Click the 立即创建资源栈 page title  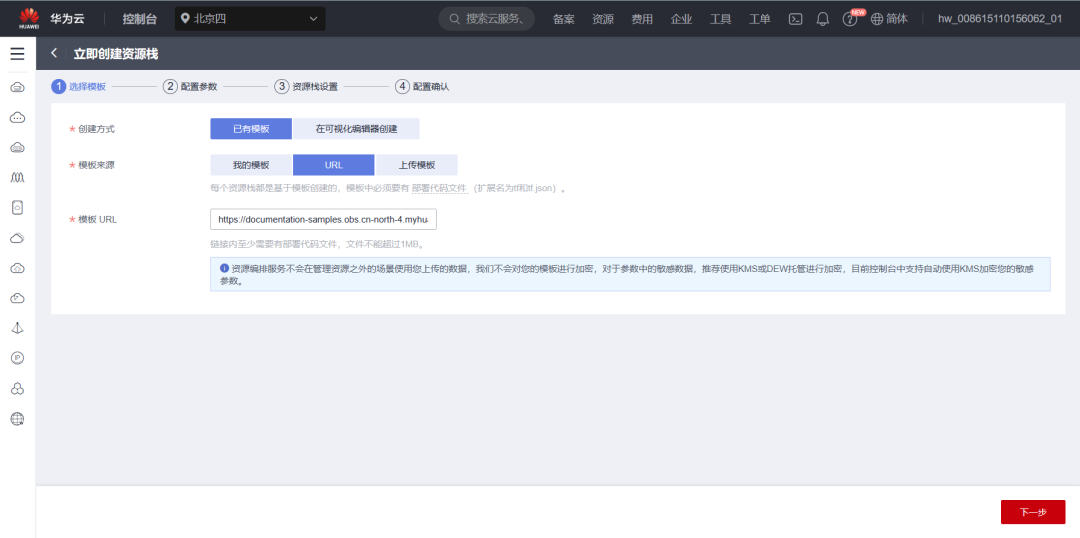[x=116, y=54]
